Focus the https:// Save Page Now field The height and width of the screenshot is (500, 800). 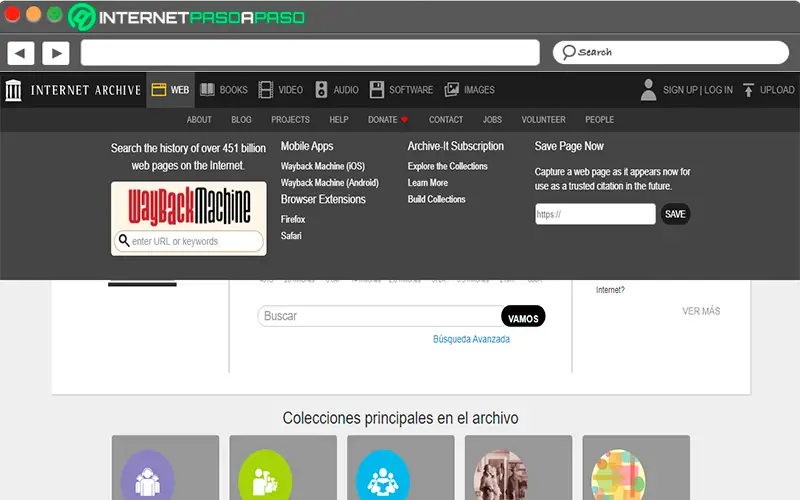595,214
